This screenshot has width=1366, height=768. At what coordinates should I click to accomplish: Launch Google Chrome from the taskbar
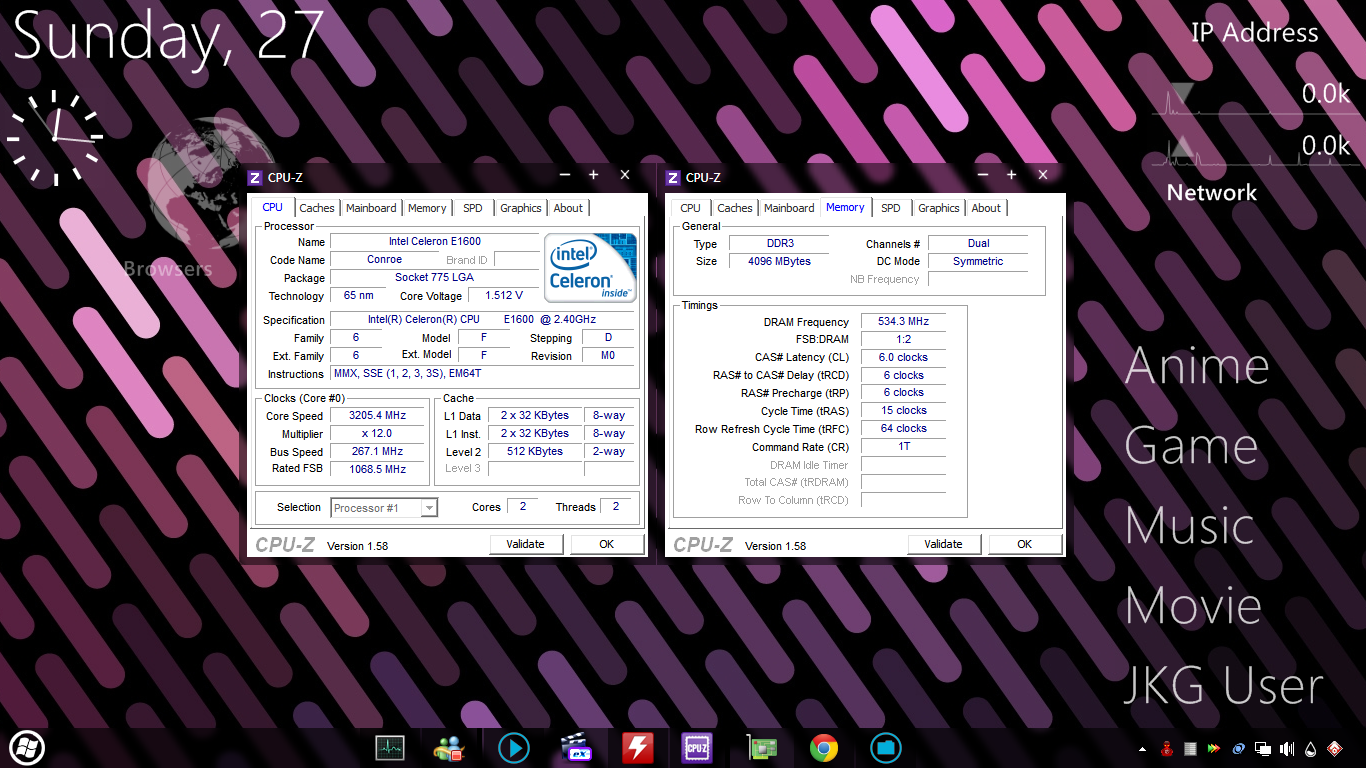[x=824, y=747]
